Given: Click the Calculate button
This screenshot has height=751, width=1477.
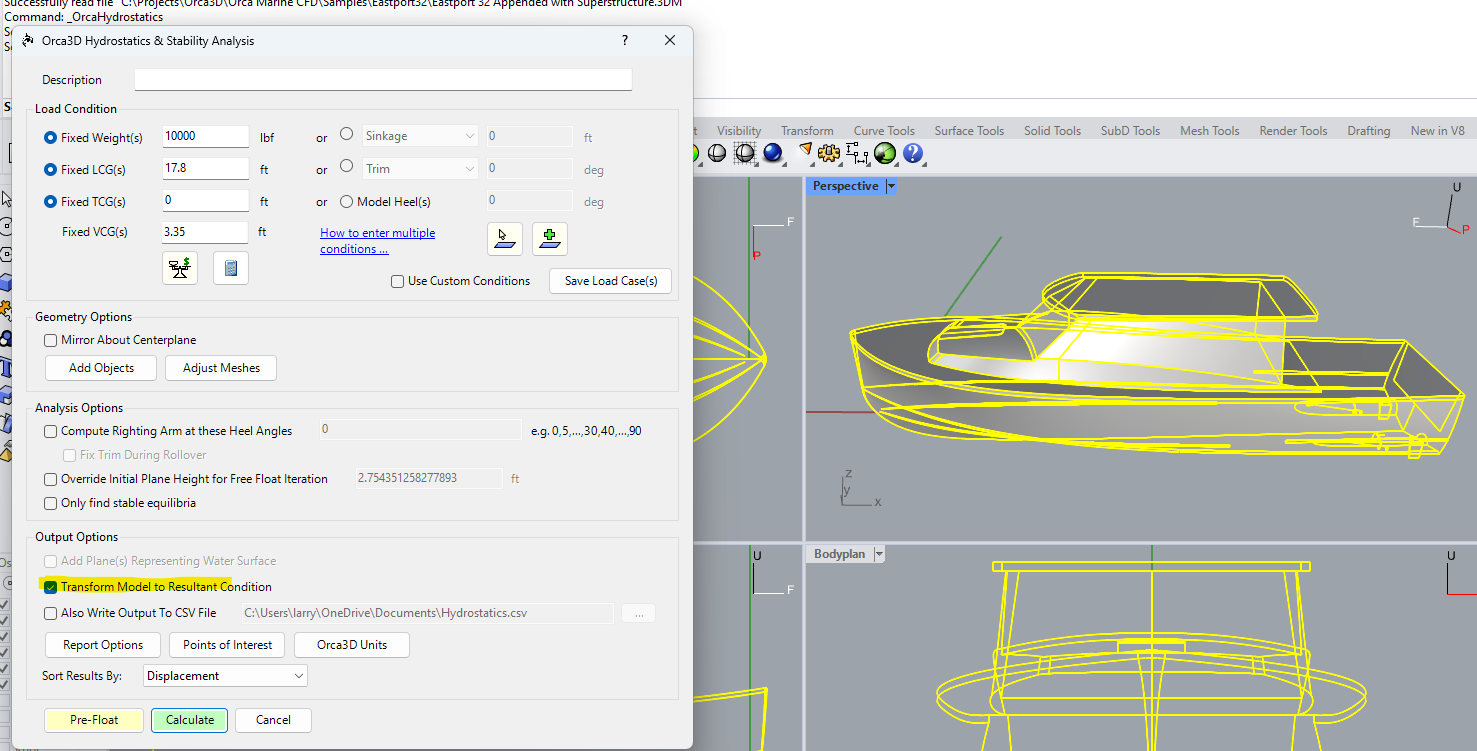Looking at the screenshot, I should coord(190,720).
